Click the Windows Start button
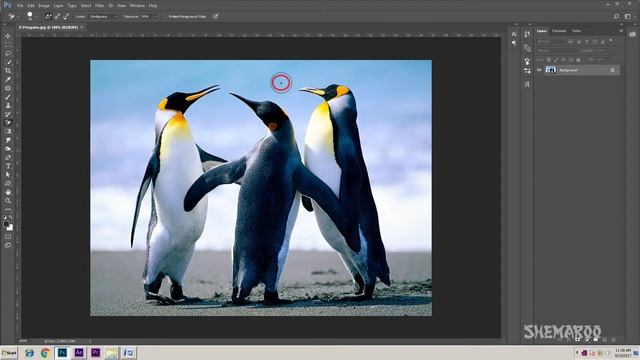The height and width of the screenshot is (360, 640). [9, 353]
